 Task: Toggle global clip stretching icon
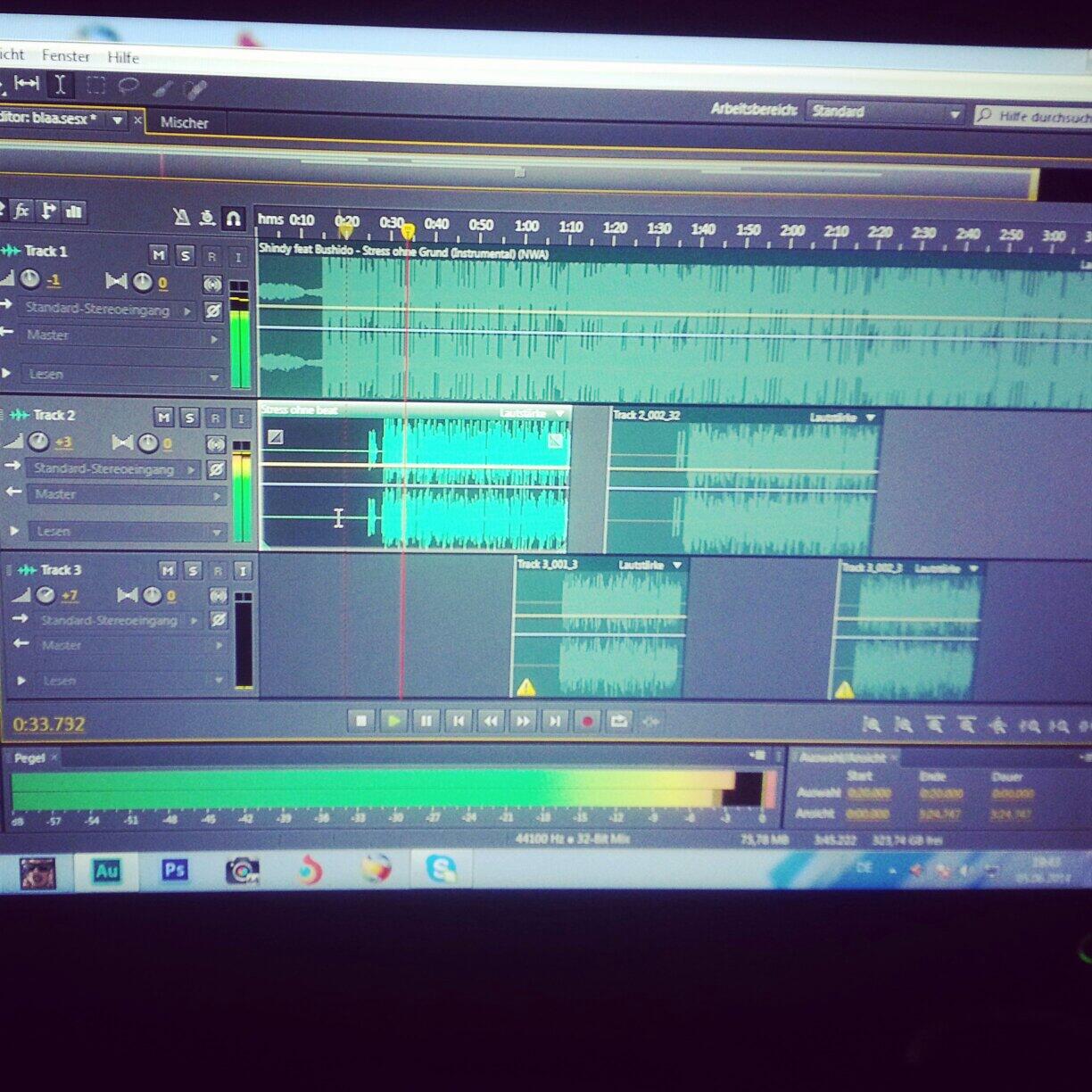pos(207,217)
